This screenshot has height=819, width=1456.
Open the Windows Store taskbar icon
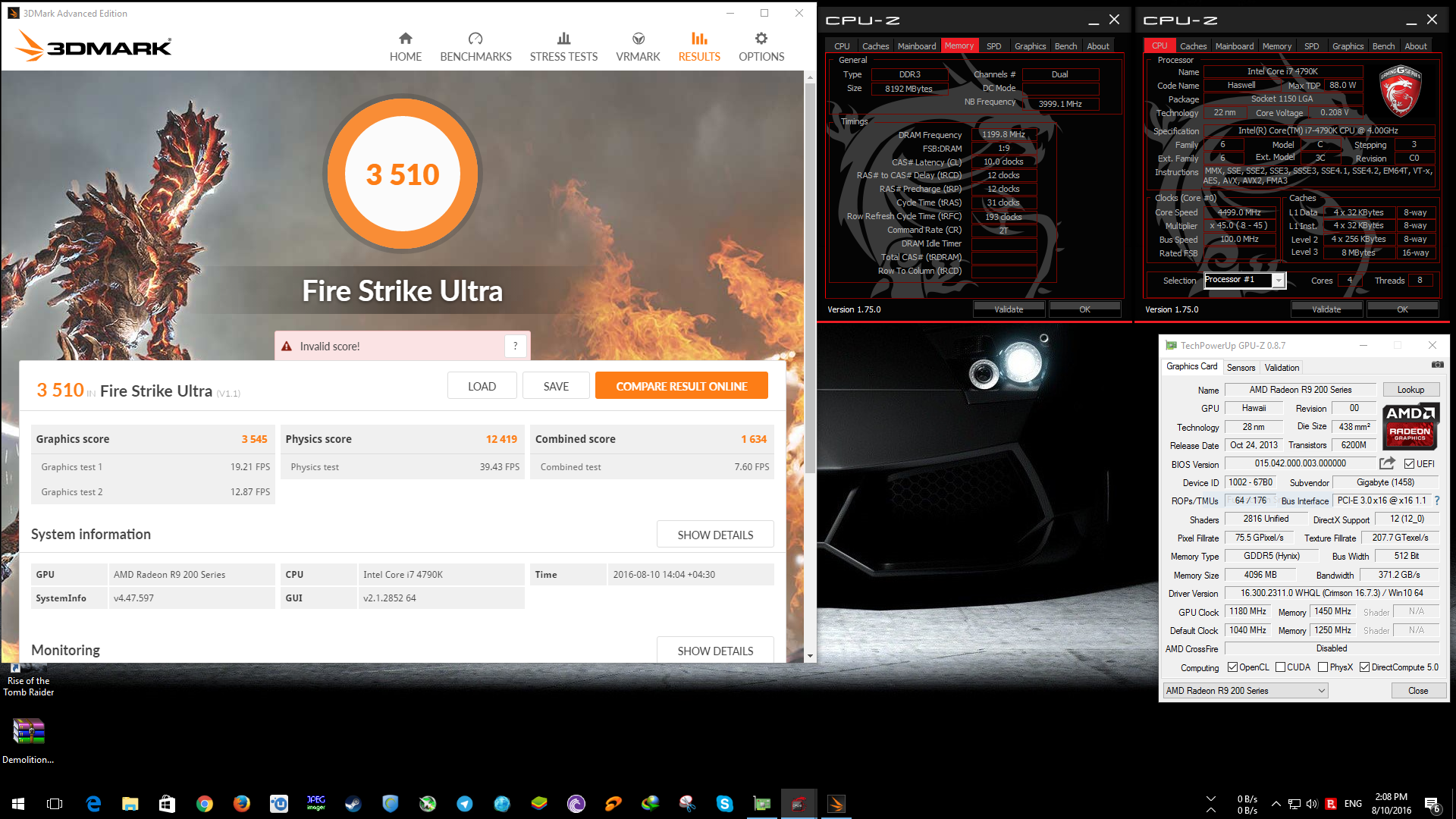(168, 804)
